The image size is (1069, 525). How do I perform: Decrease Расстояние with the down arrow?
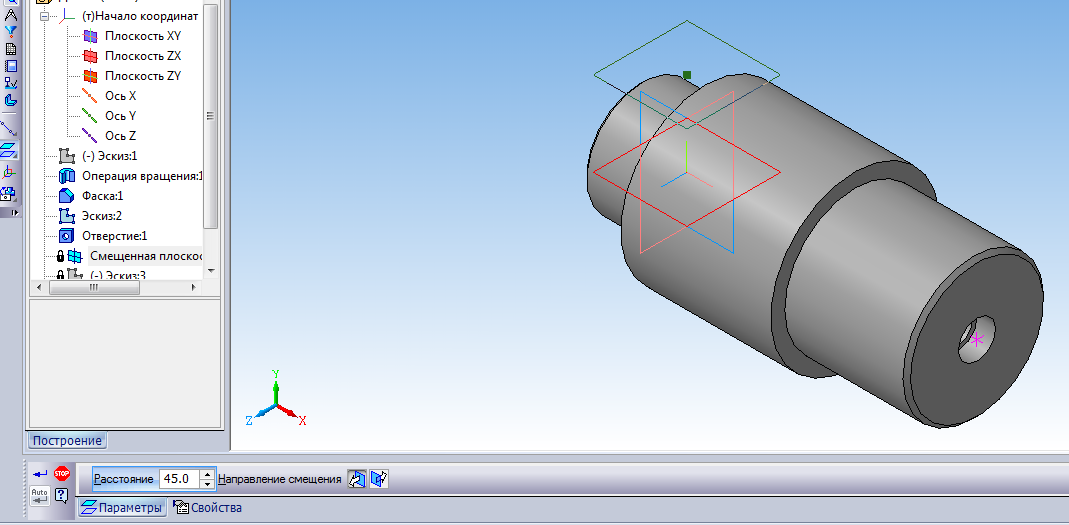pos(207,484)
